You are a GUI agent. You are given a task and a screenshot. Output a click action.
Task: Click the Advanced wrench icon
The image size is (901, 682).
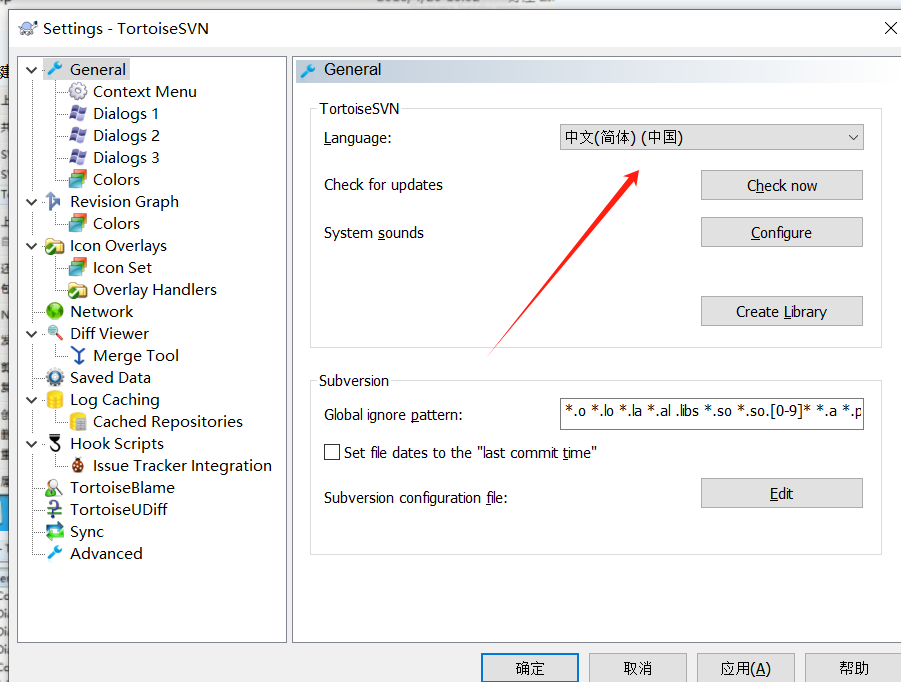55,553
